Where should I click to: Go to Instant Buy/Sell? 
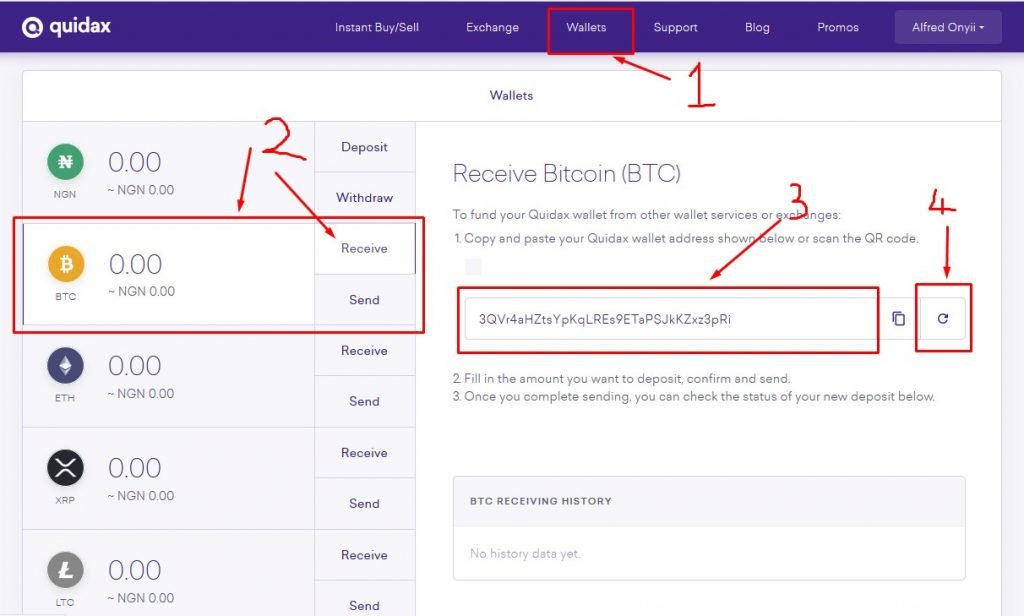click(377, 27)
